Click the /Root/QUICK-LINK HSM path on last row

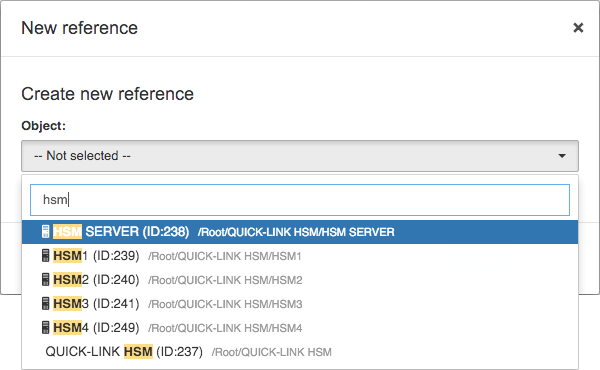click(272, 352)
